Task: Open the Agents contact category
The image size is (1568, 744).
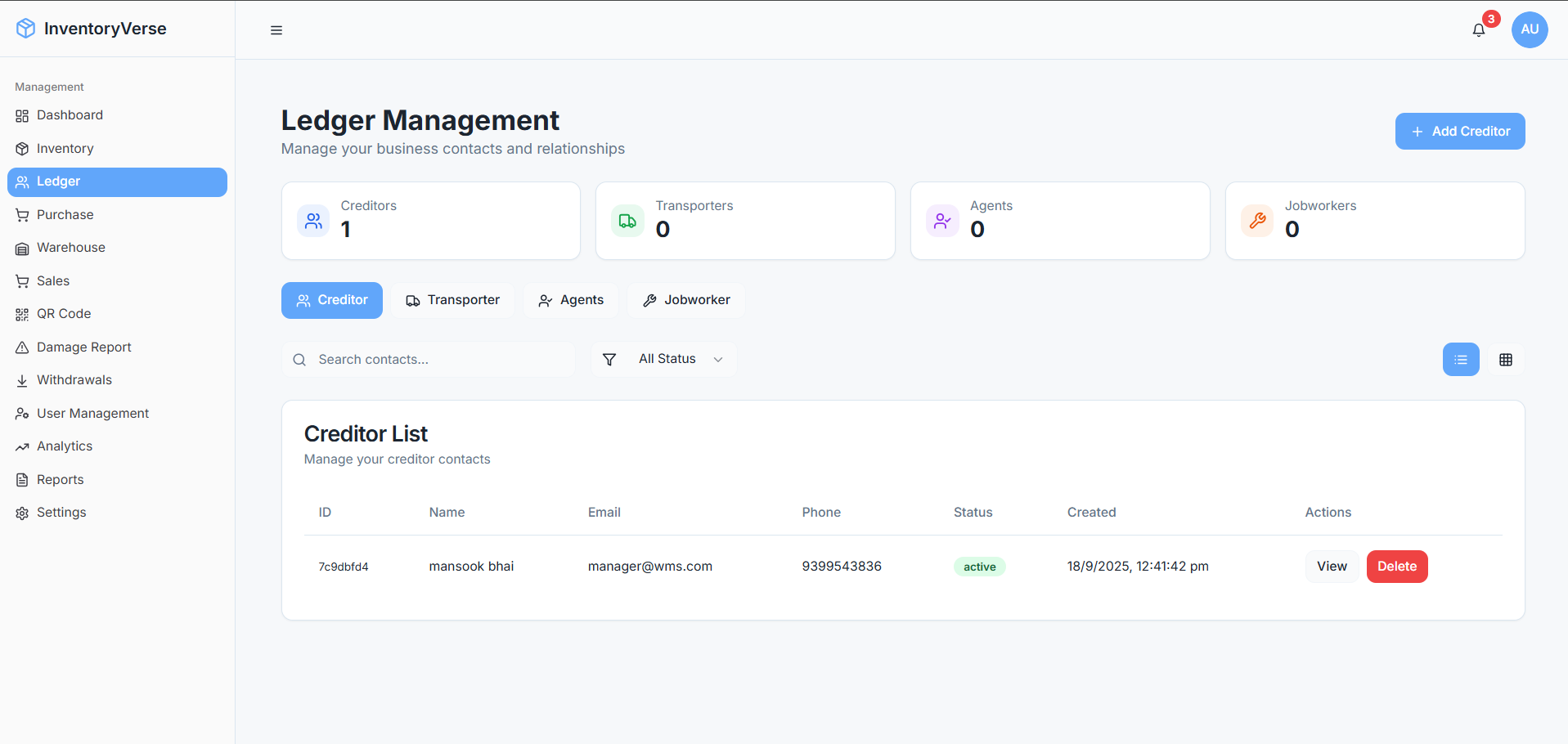Action: pos(570,300)
